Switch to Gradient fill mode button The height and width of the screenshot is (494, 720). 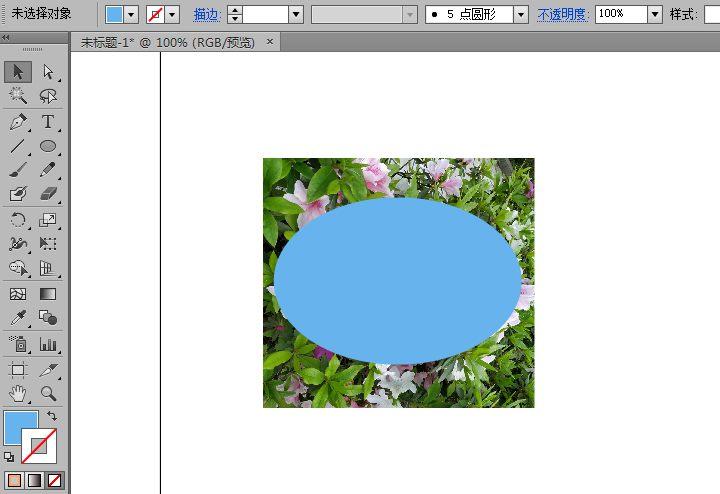(34, 480)
